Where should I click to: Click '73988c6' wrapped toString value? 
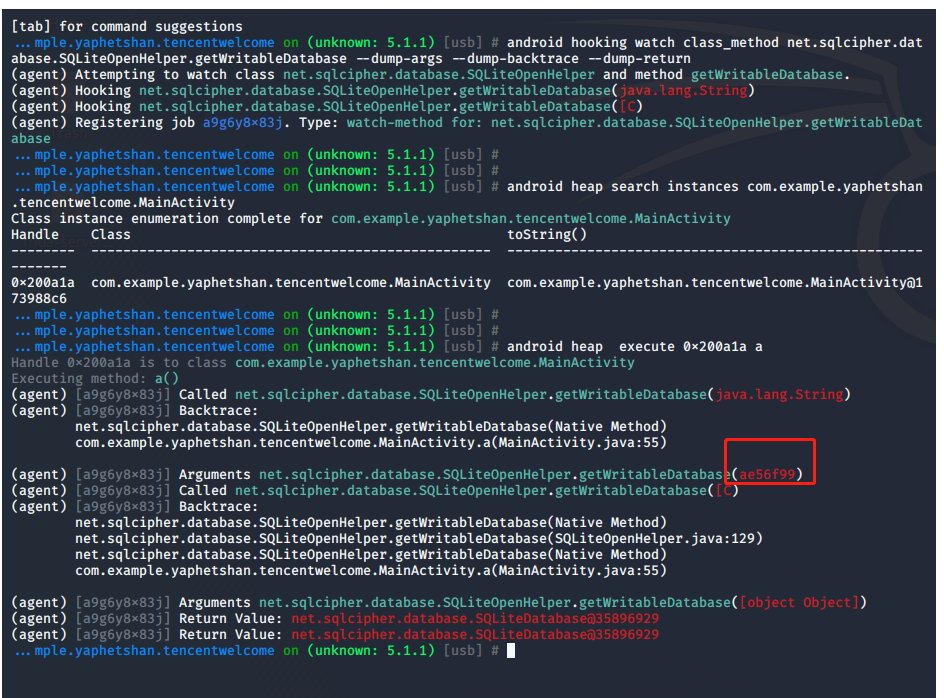click(39, 299)
